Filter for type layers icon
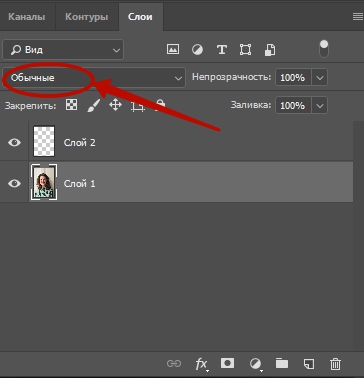The height and width of the screenshot is (378, 364). click(222, 50)
